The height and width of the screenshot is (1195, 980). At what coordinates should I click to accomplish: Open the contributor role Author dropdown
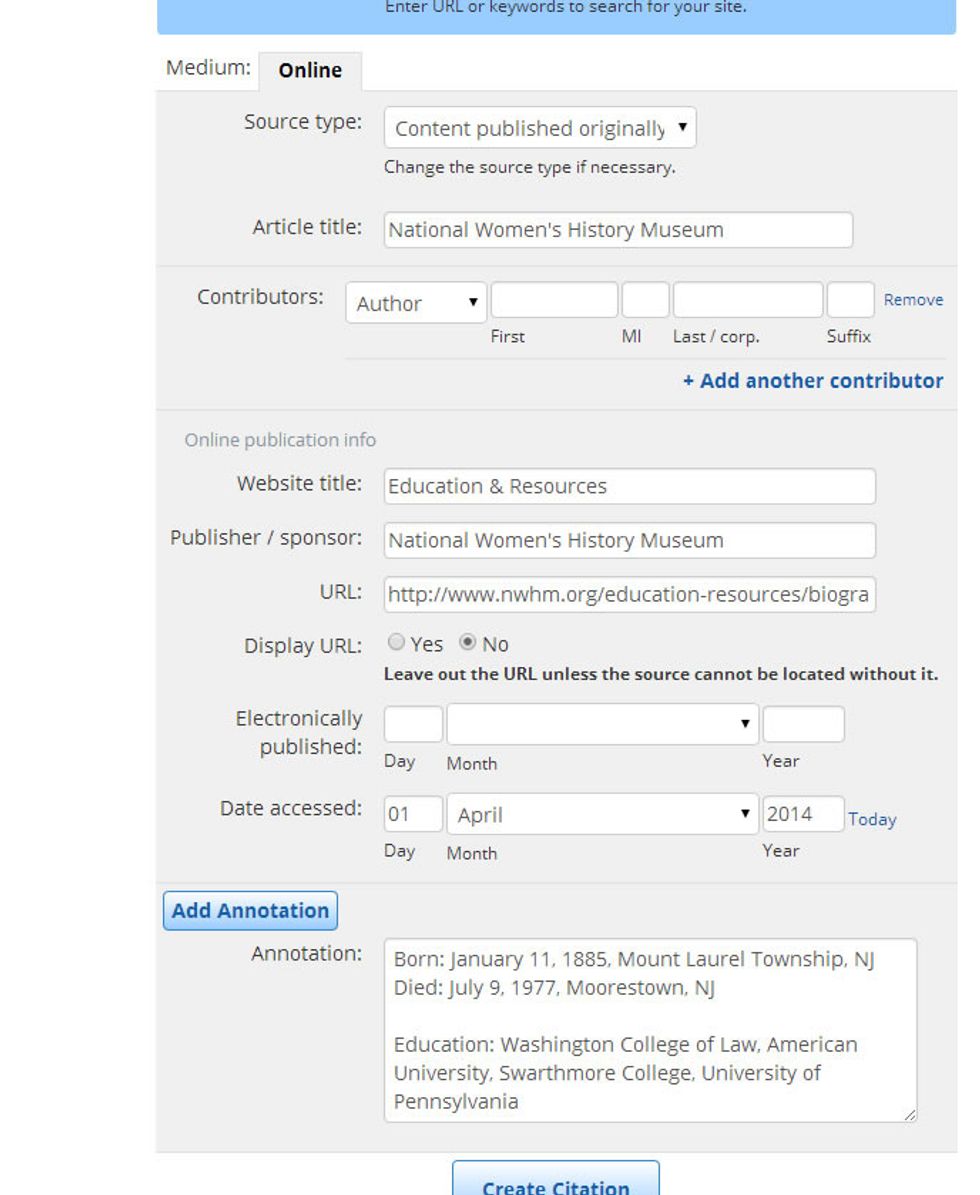pyautogui.click(x=415, y=303)
